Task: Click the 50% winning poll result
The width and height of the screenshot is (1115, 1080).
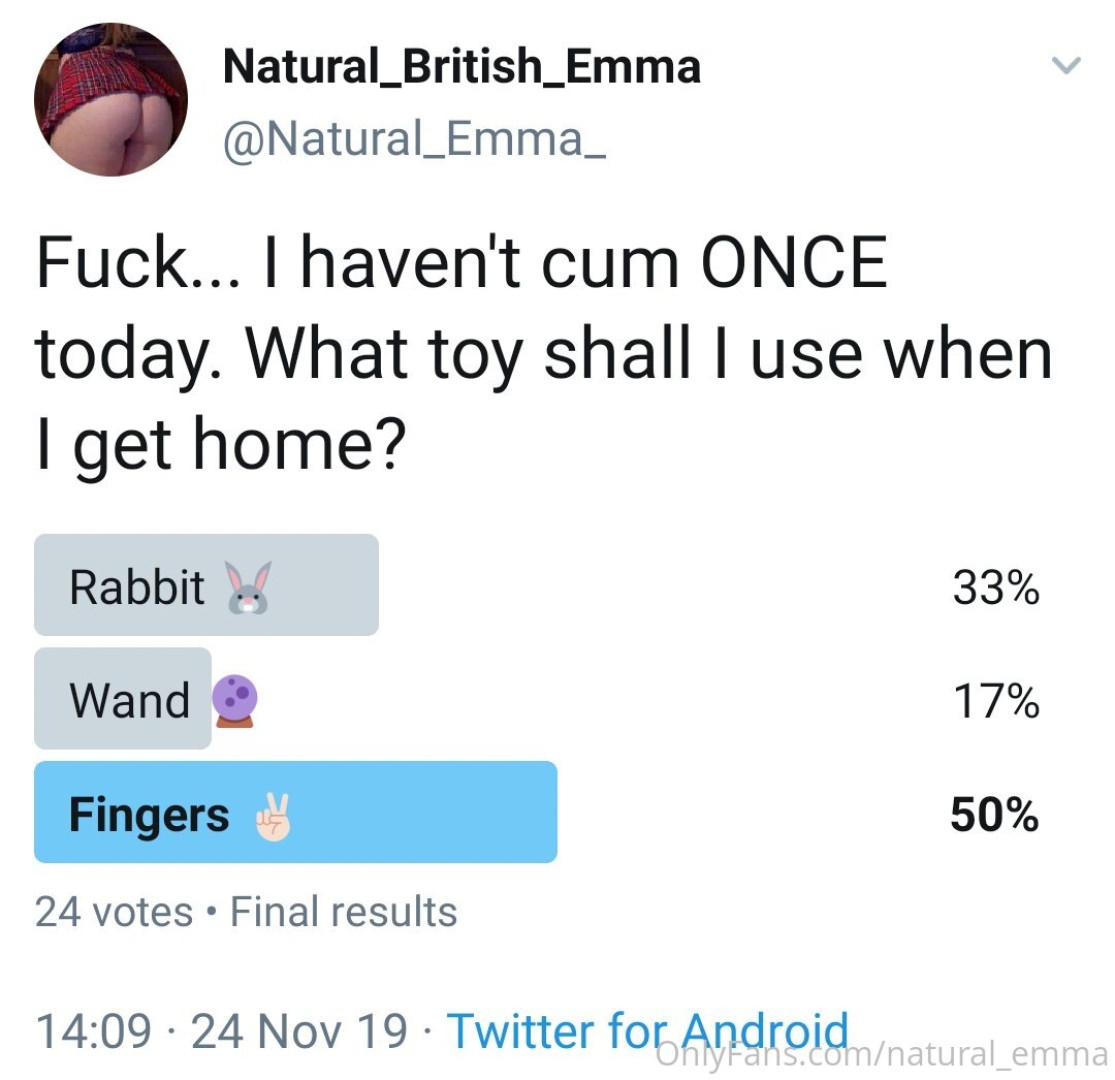Action: coord(995,815)
